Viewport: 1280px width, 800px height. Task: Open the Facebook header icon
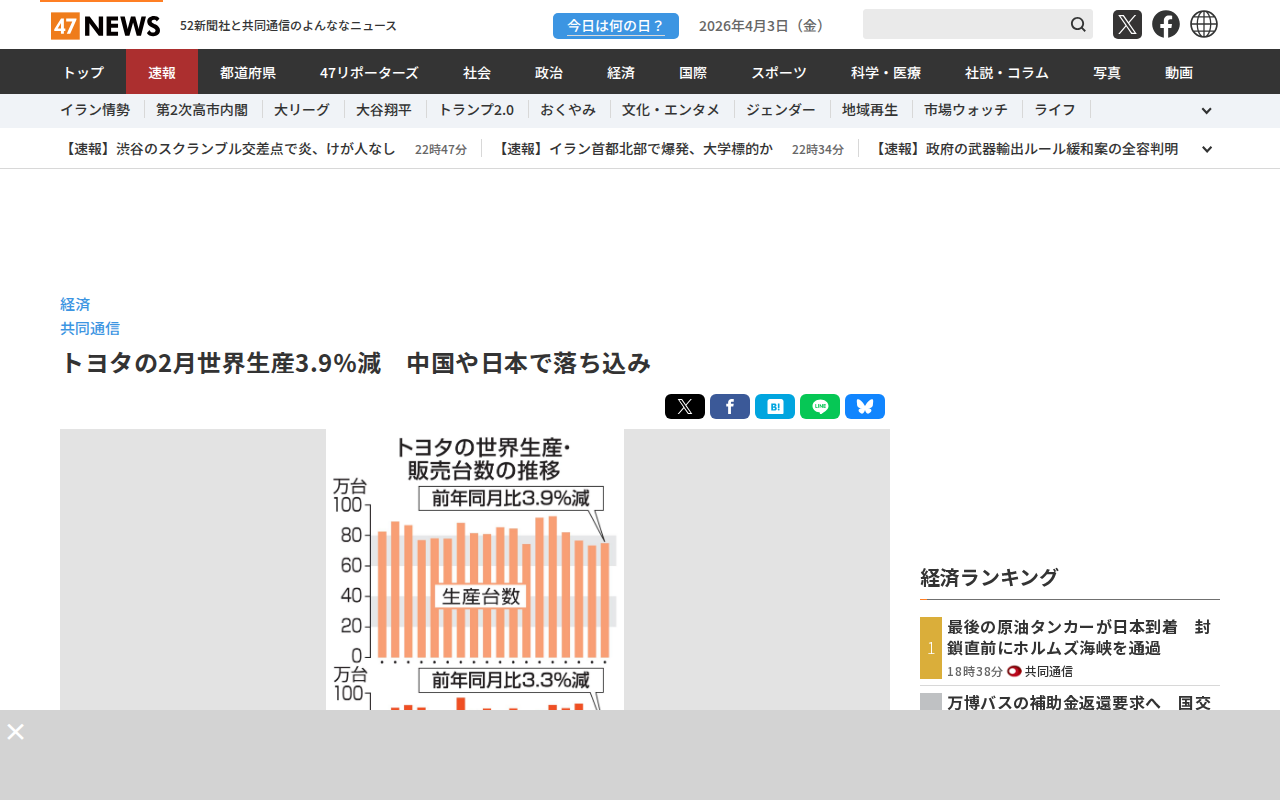[1166, 24]
